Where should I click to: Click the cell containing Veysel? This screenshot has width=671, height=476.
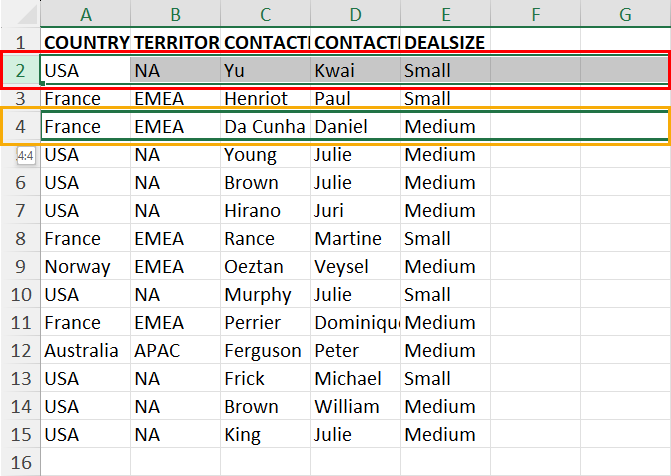[356, 266]
